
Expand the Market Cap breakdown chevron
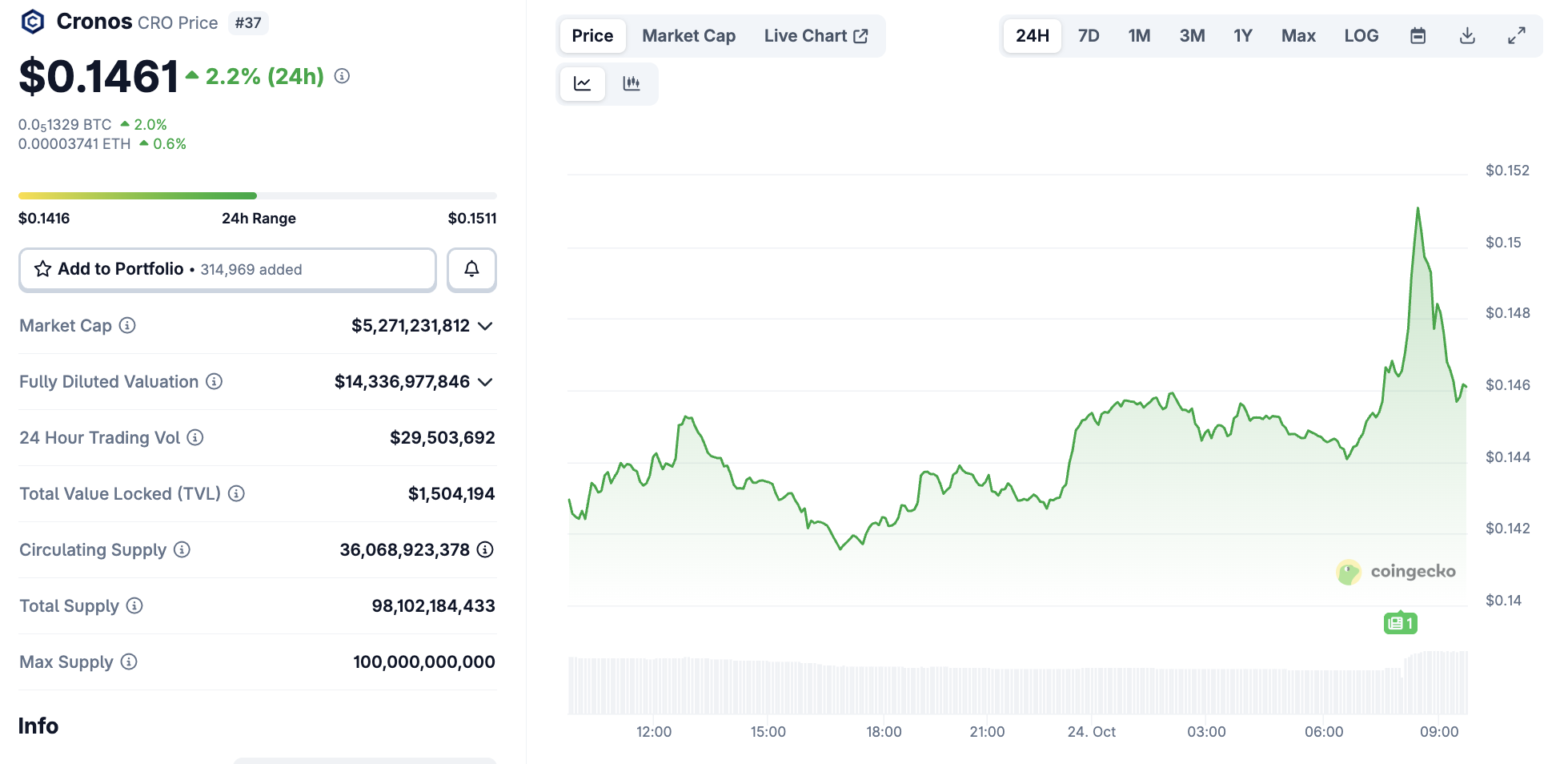click(x=483, y=326)
